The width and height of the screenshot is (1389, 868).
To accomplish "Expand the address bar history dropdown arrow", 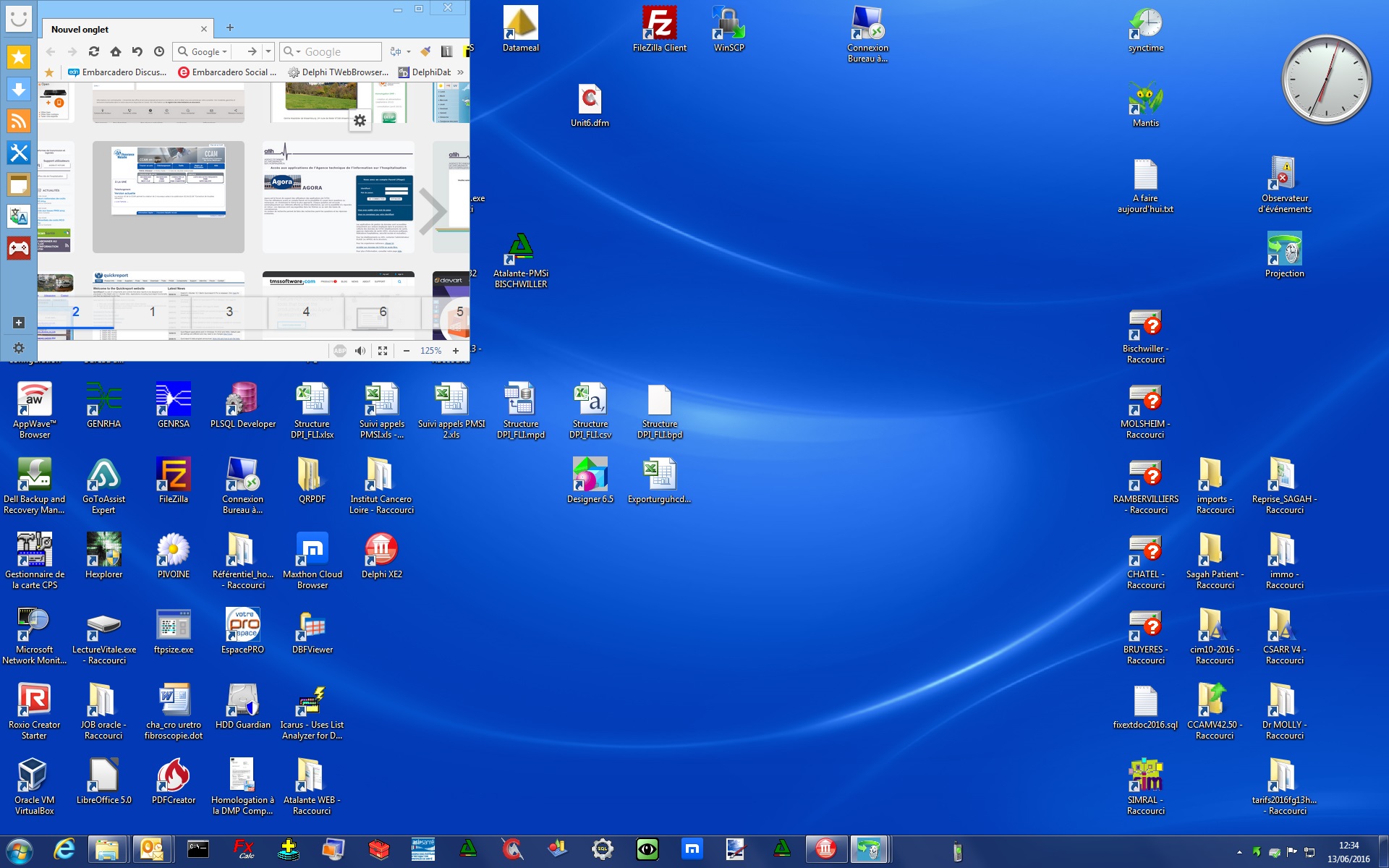I will pyautogui.click(x=268, y=51).
